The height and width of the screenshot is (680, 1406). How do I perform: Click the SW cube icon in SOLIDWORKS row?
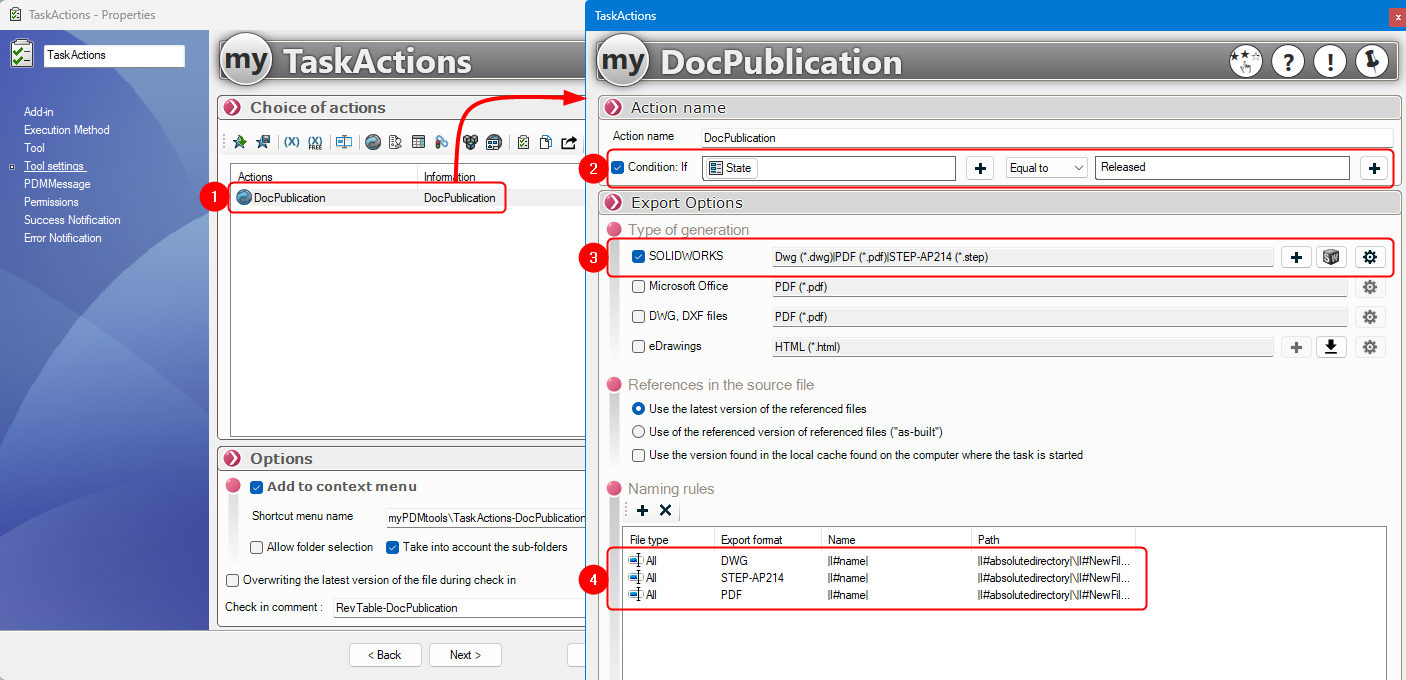click(x=1331, y=257)
